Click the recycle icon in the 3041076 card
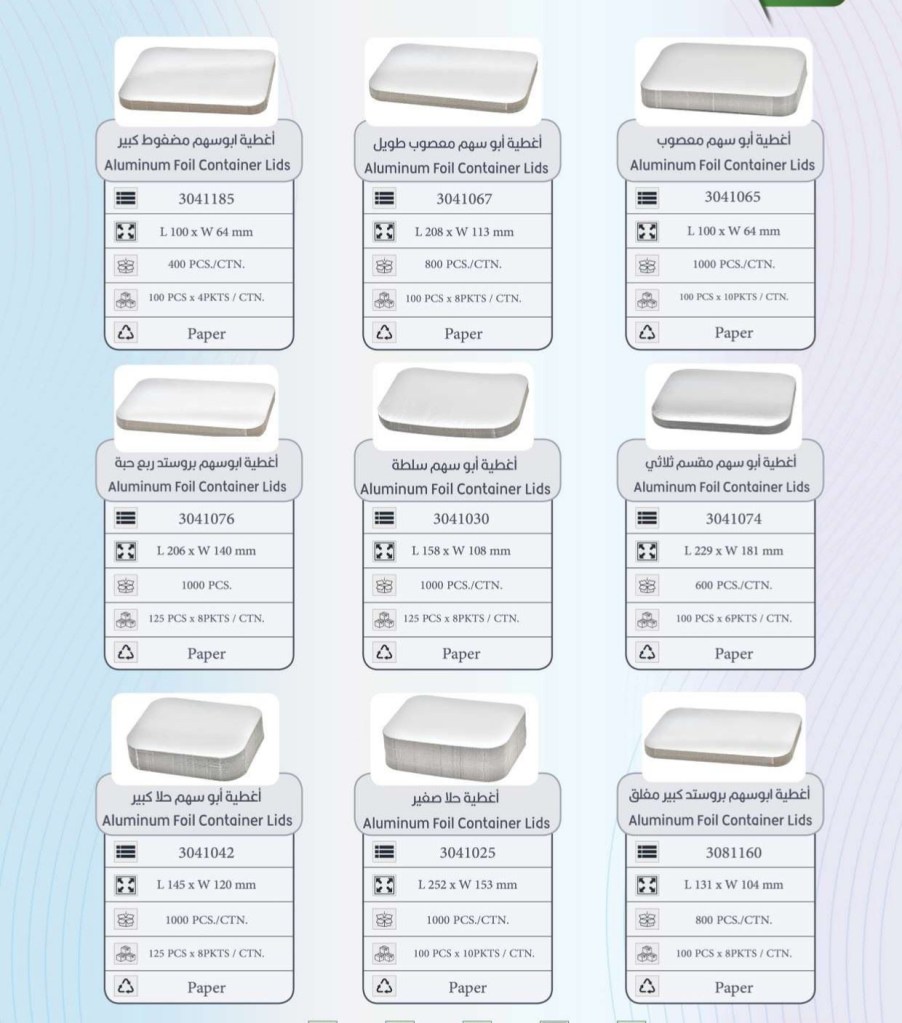This screenshot has width=902, height=1023. (x=126, y=653)
